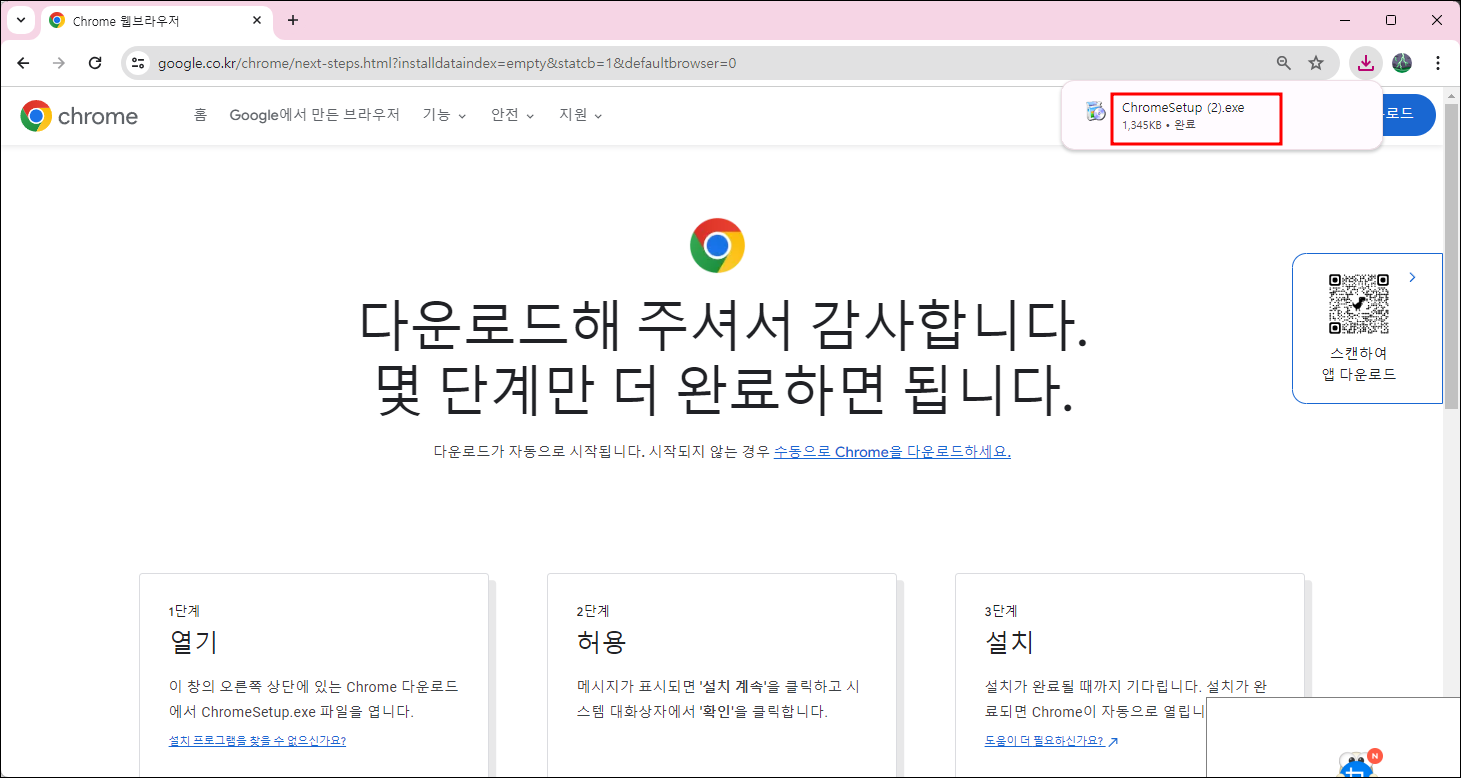Go forward with the forward arrow

[59, 63]
